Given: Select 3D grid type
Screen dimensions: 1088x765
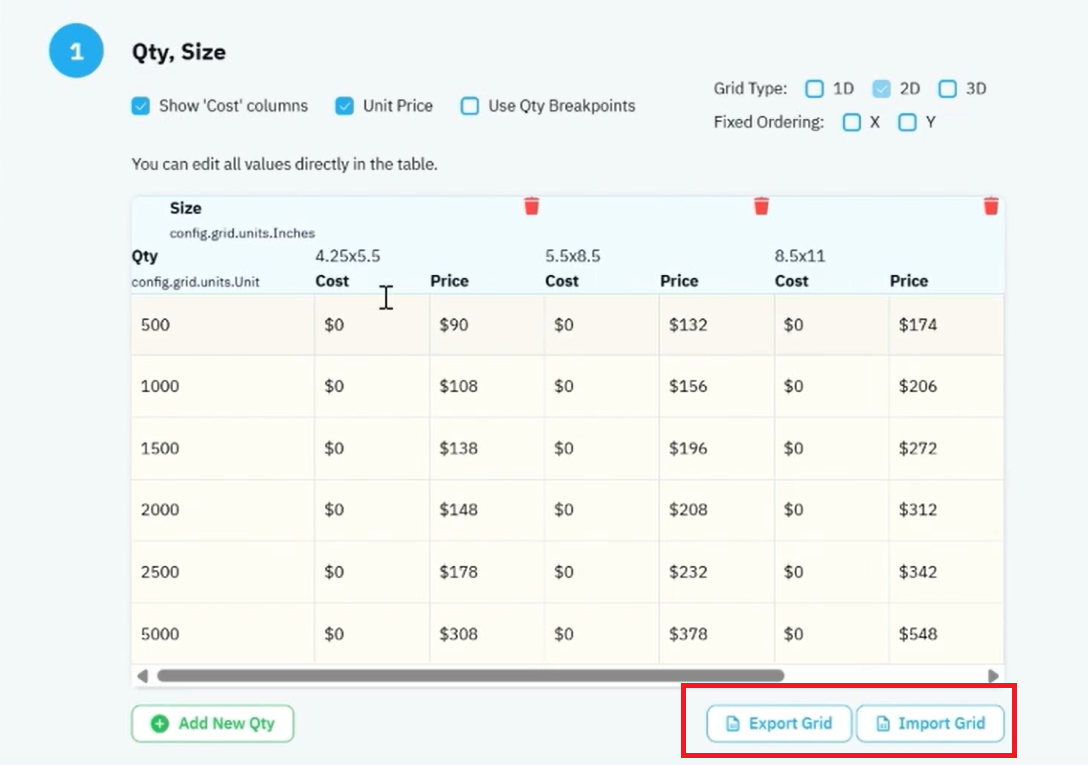Looking at the screenshot, I should (947, 89).
